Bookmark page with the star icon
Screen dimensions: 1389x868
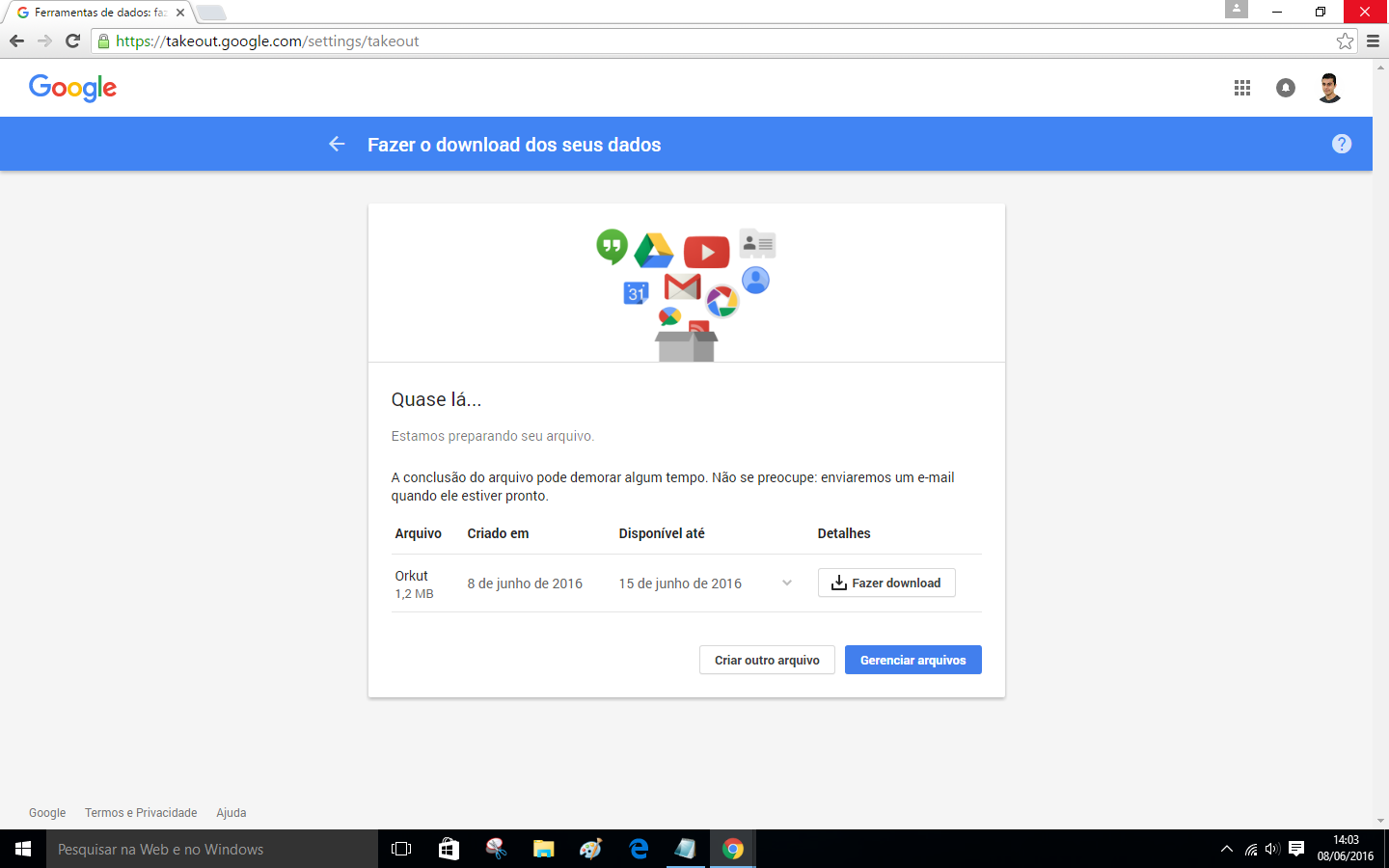tap(1345, 41)
